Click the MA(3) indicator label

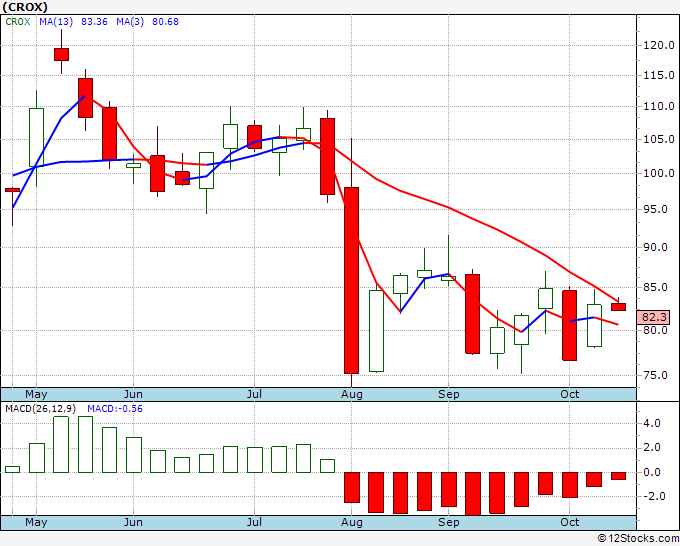click(x=130, y=22)
